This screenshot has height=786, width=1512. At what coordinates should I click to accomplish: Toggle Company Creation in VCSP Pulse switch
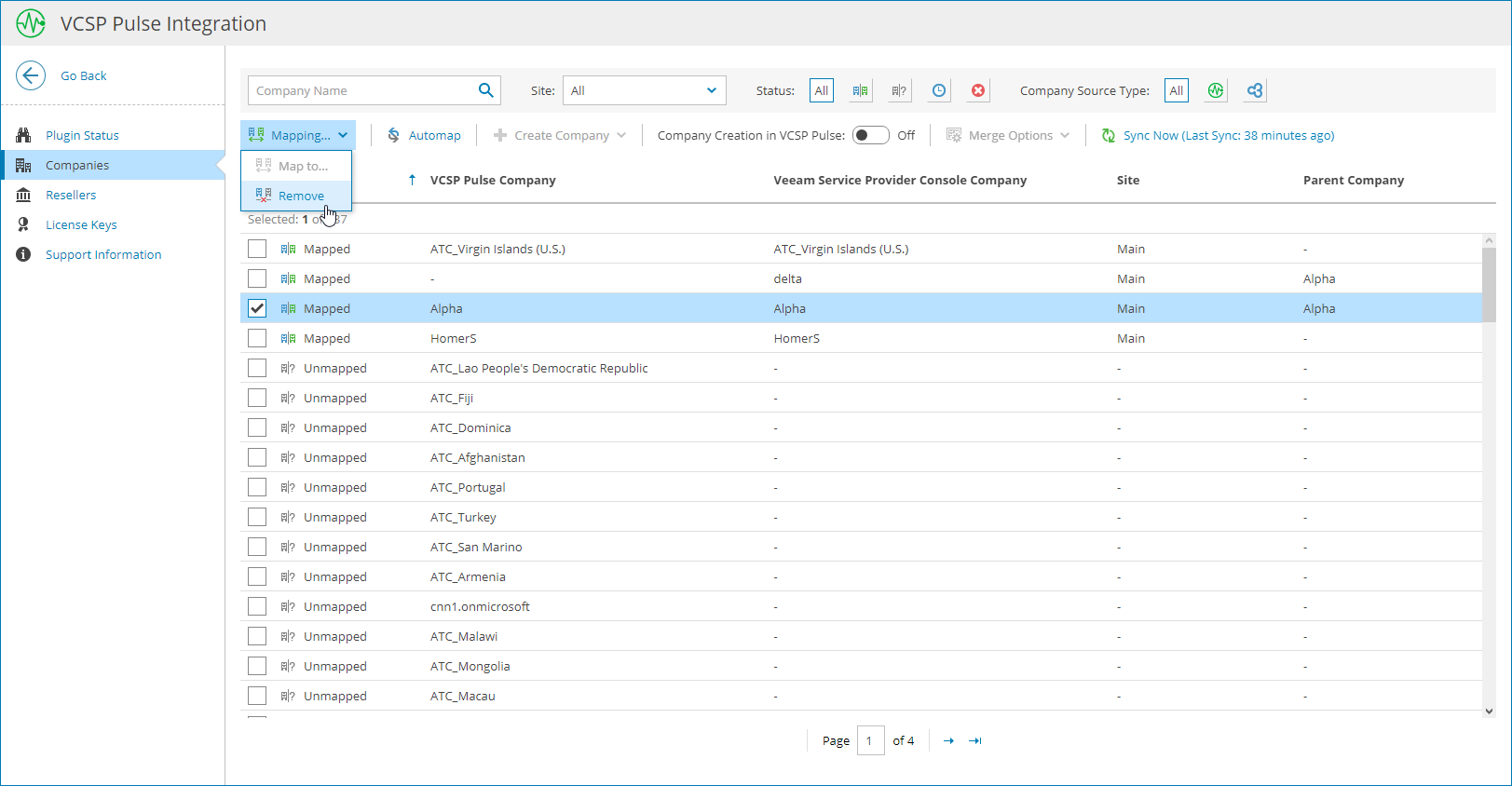coord(871,135)
